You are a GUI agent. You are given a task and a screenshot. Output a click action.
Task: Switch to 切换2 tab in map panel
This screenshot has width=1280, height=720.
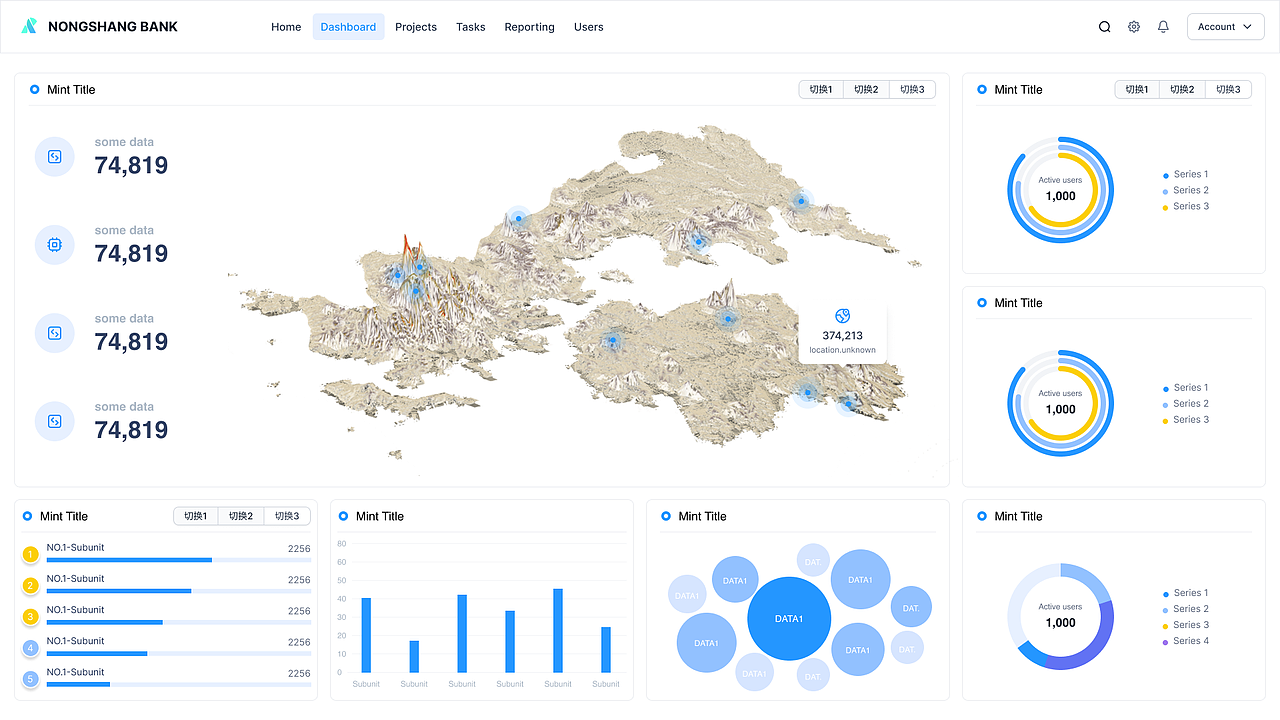tap(867, 90)
